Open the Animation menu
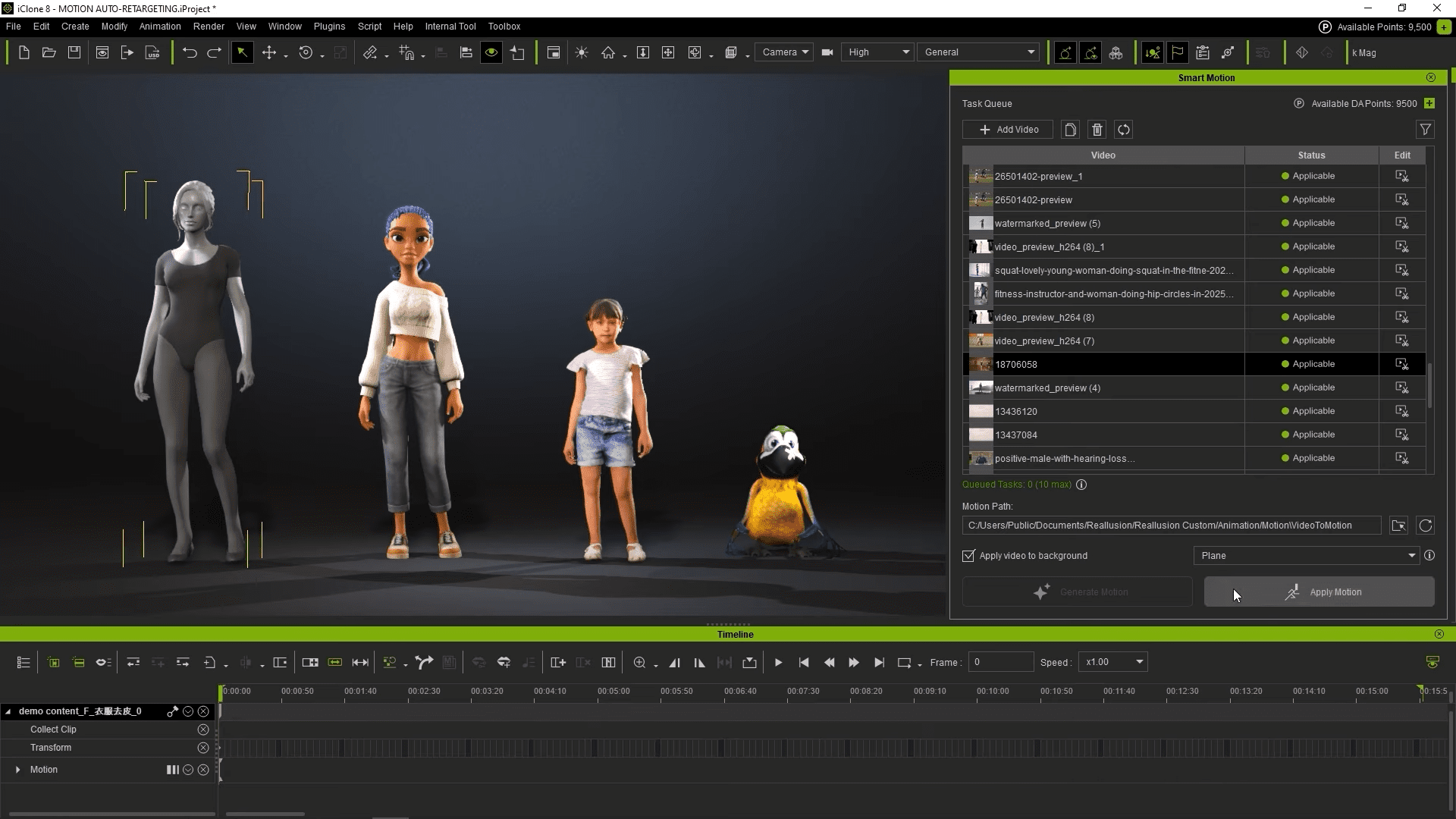Image resolution: width=1456 pixels, height=819 pixels. (x=159, y=26)
